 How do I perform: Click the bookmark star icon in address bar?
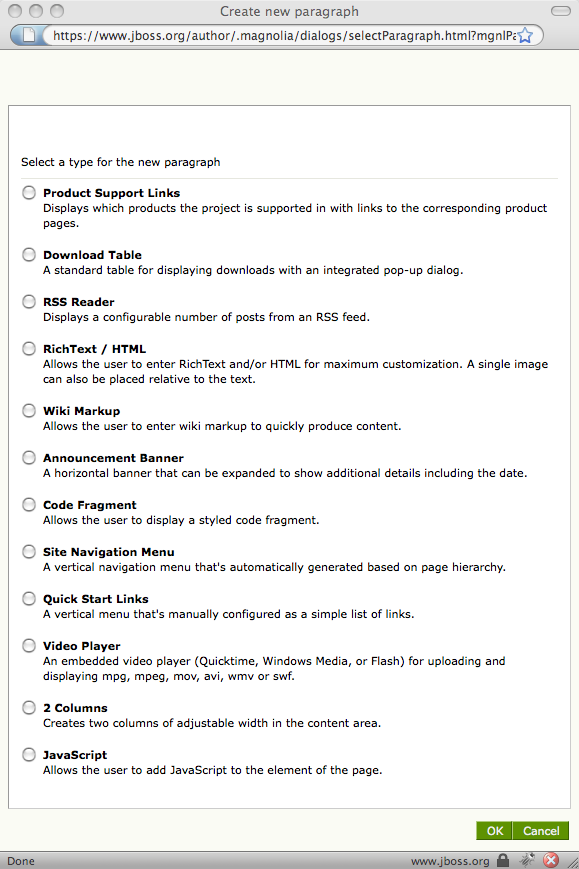pos(525,35)
